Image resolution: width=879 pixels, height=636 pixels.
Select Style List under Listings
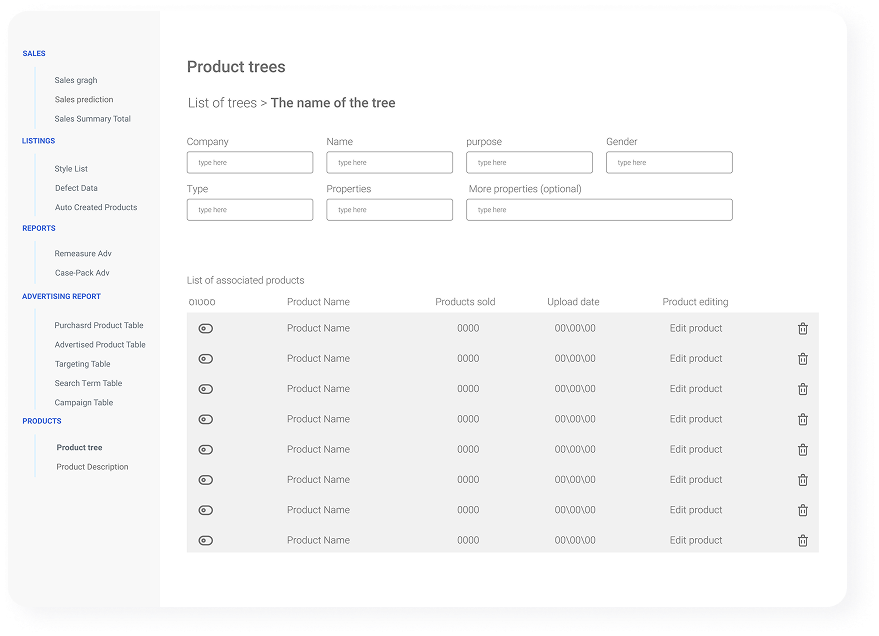pyautogui.click(x=71, y=169)
